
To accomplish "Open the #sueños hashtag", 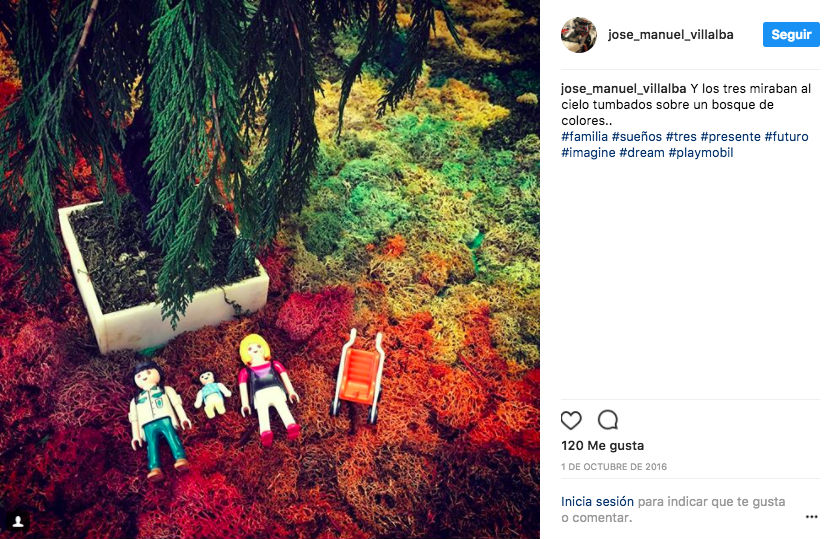I will pos(636,137).
